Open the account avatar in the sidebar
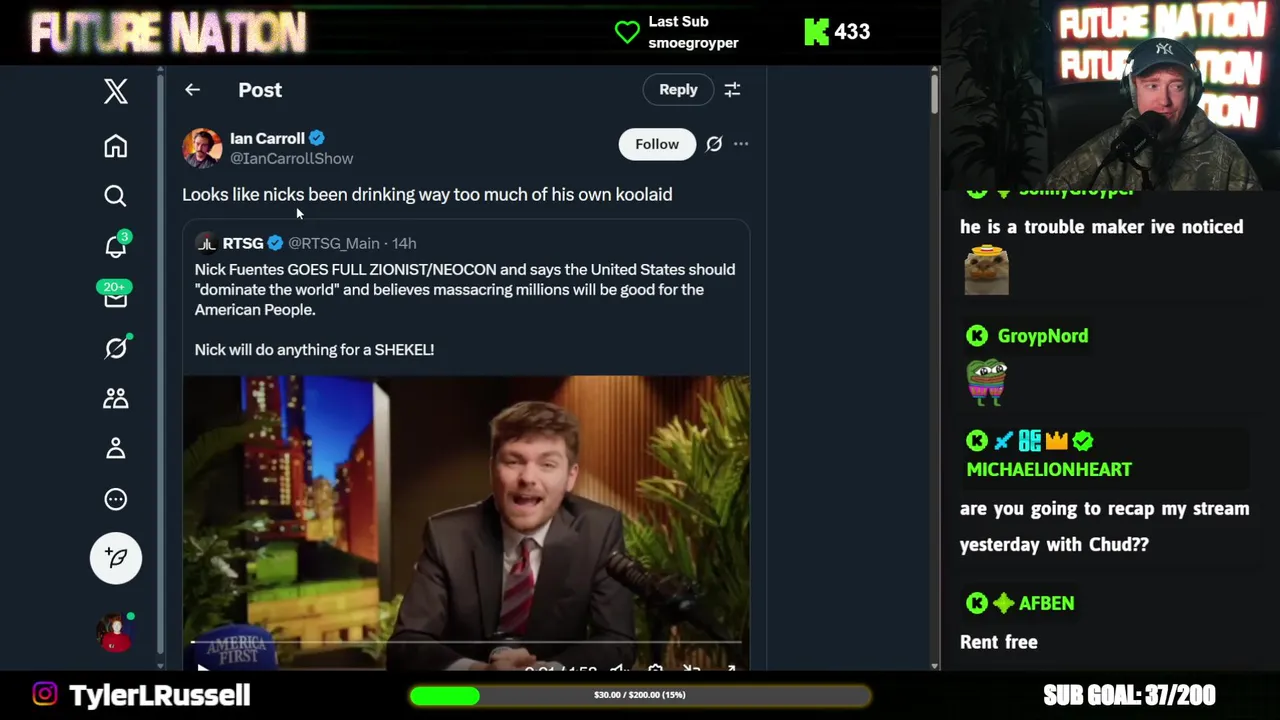 click(115, 633)
